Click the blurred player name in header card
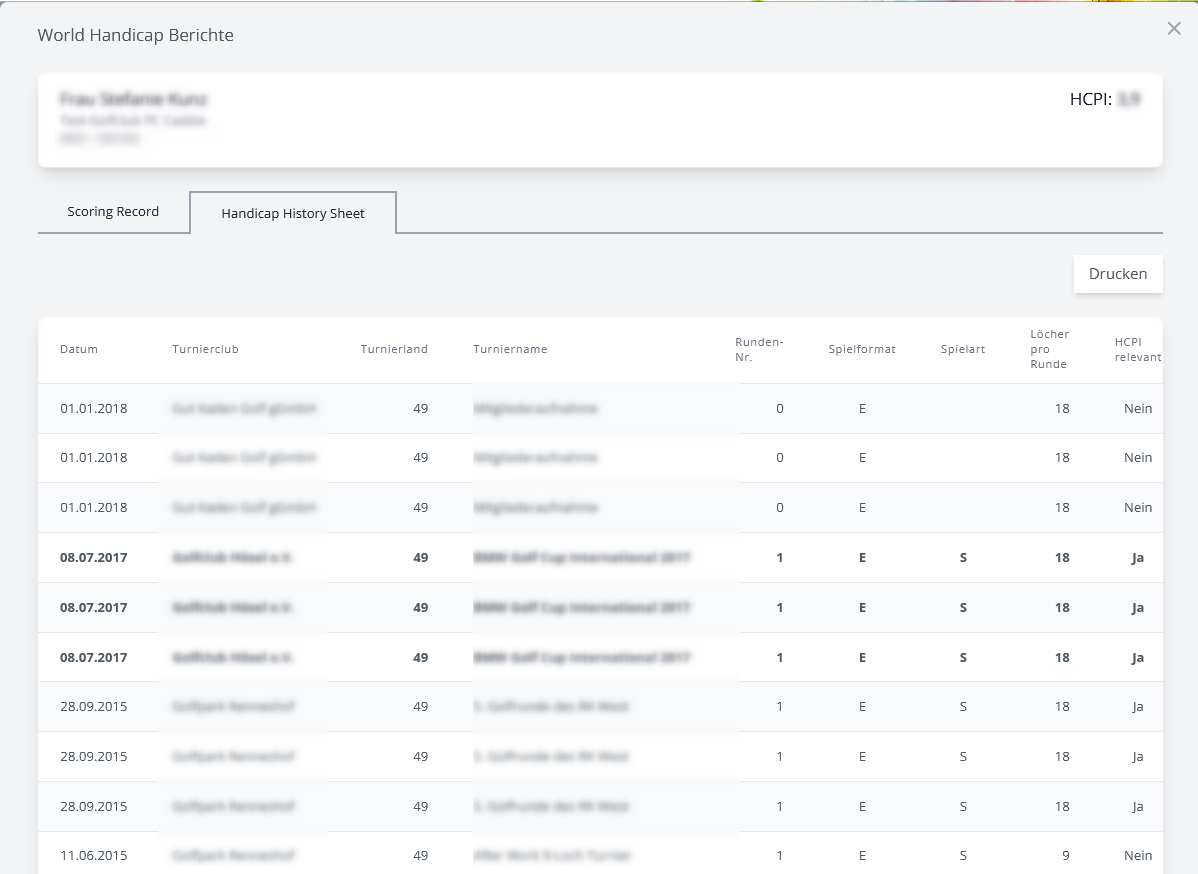This screenshot has width=1198, height=874. pos(134,99)
